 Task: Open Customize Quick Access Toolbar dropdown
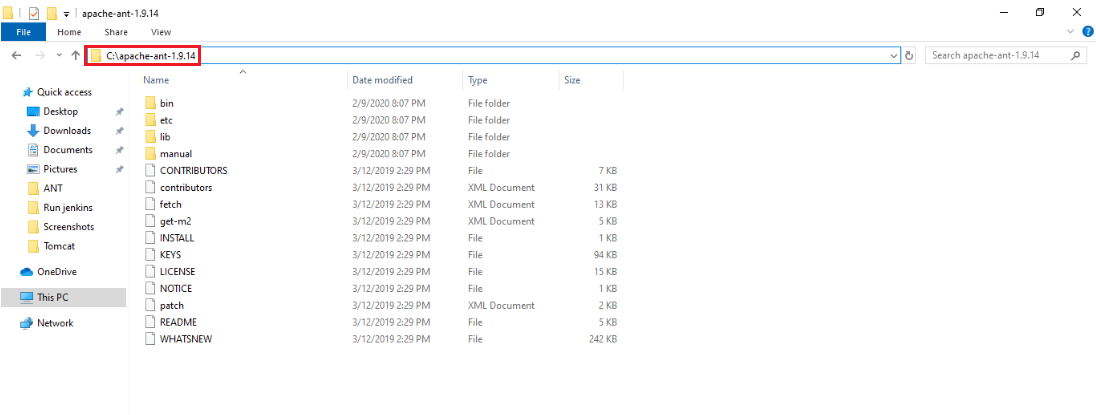pos(66,14)
